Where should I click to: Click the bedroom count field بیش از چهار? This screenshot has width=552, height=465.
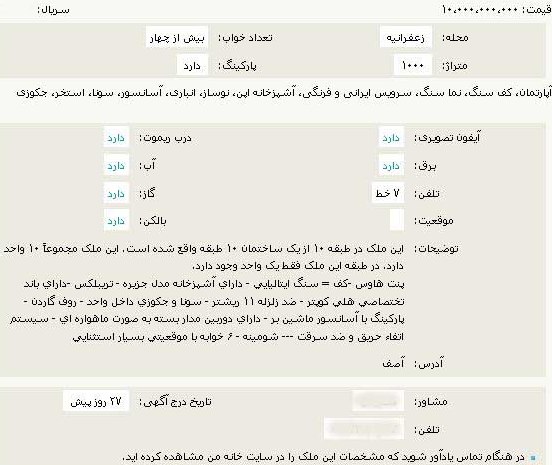click(x=177, y=37)
